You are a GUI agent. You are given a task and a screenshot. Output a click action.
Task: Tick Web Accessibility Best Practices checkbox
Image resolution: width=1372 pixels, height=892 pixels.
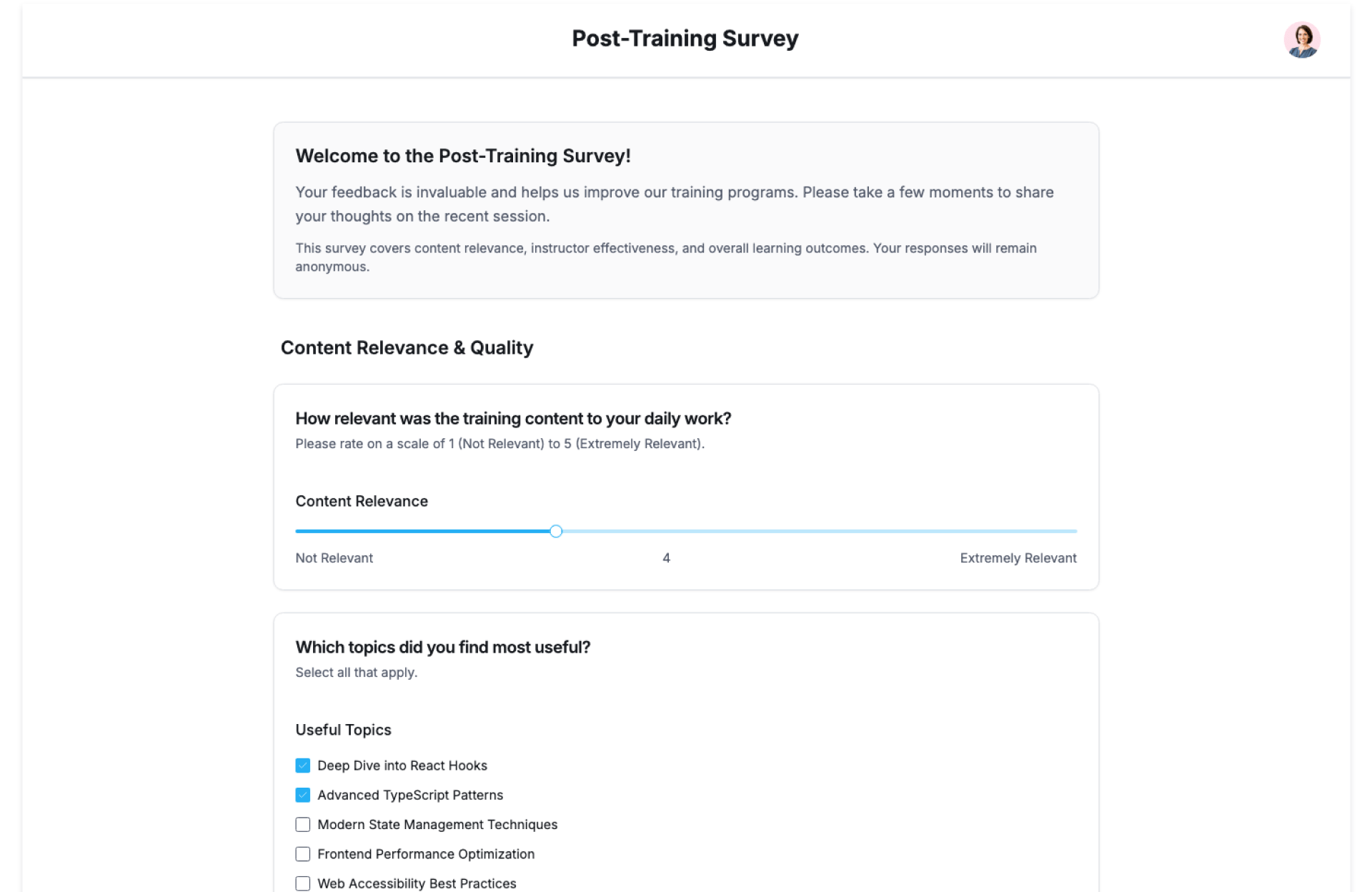pyautogui.click(x=303, y=883)
